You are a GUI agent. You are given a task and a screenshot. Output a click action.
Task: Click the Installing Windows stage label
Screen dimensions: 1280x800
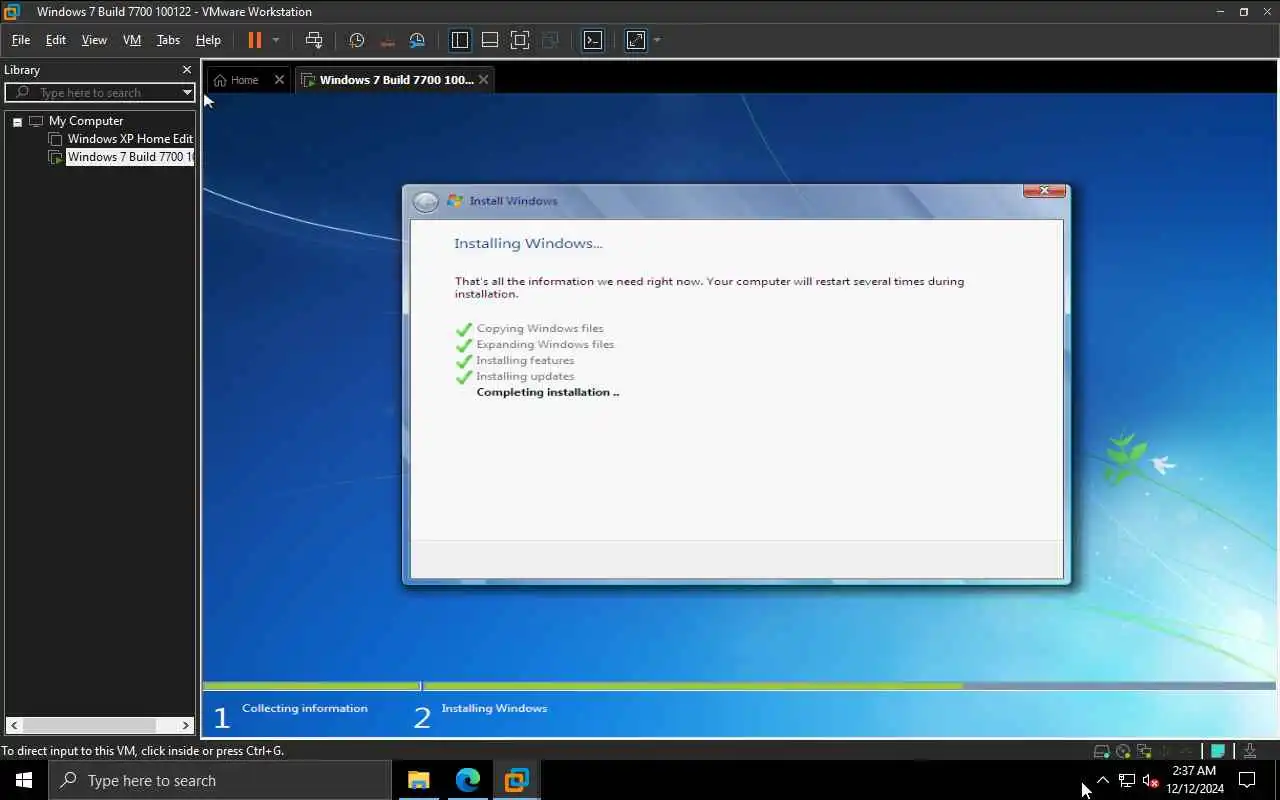click(494, 708)
